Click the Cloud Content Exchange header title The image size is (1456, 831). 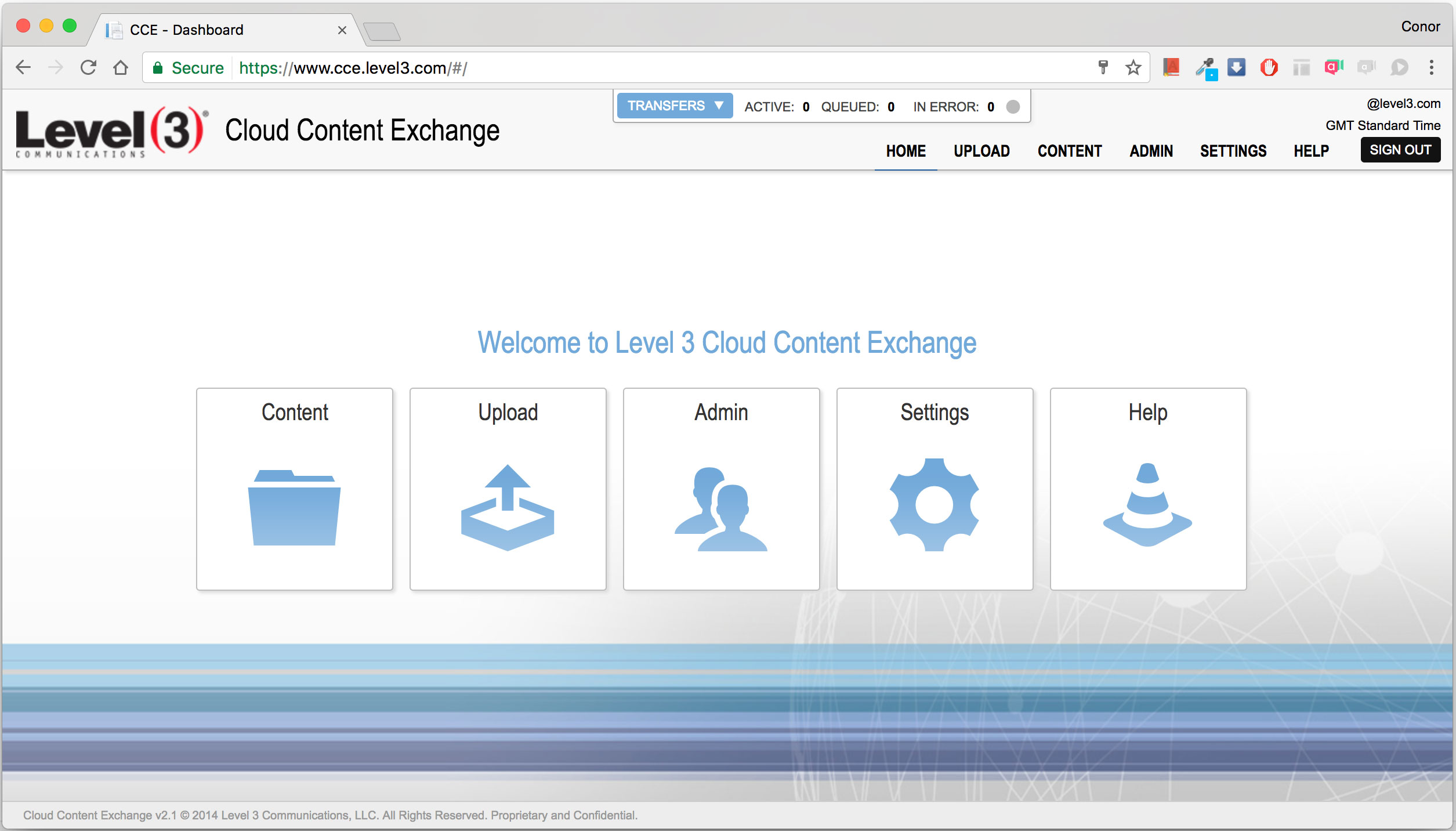pyautogui.click(x=362, y=131)
